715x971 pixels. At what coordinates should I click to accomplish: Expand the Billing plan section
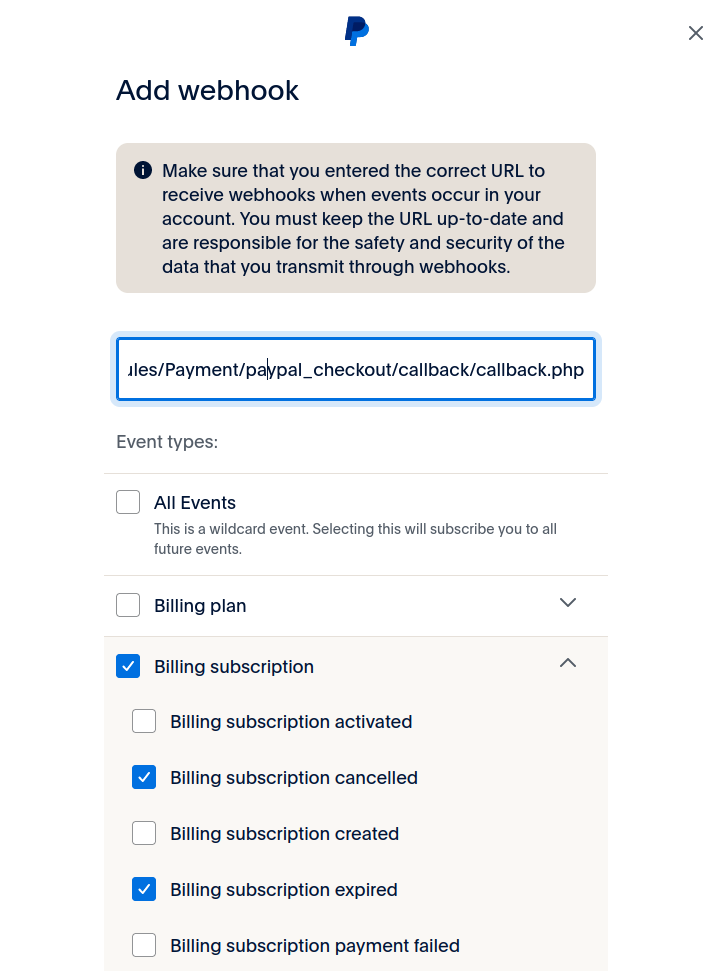pyautogui.click(x=568, y=603)
